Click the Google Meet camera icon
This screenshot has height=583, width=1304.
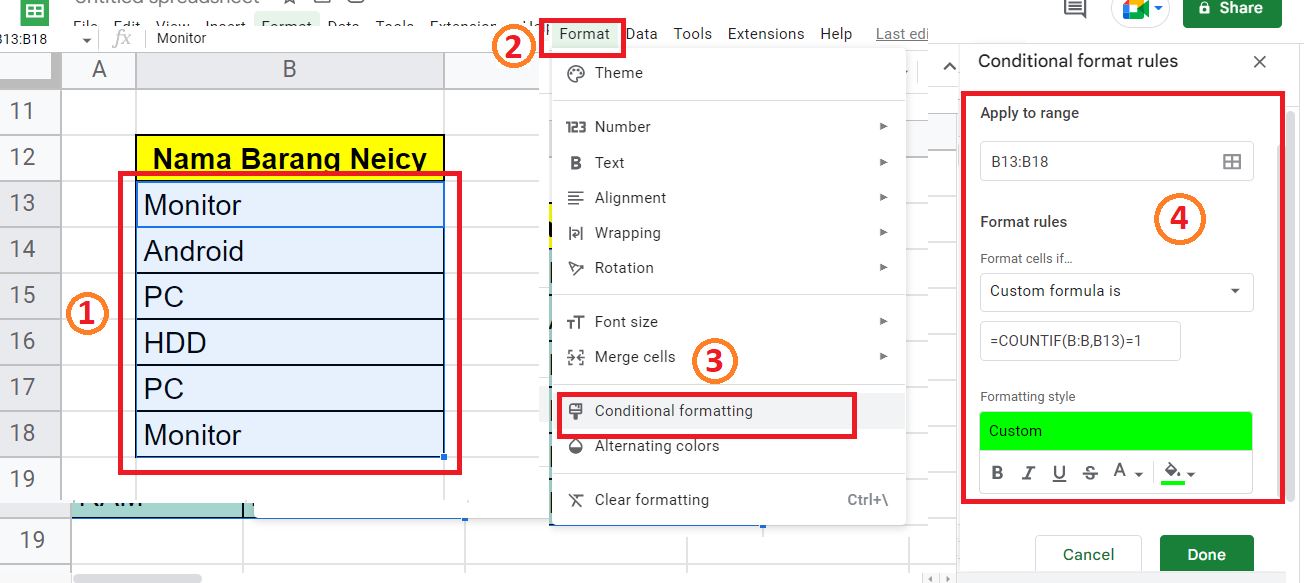(x=1137, y=9)
